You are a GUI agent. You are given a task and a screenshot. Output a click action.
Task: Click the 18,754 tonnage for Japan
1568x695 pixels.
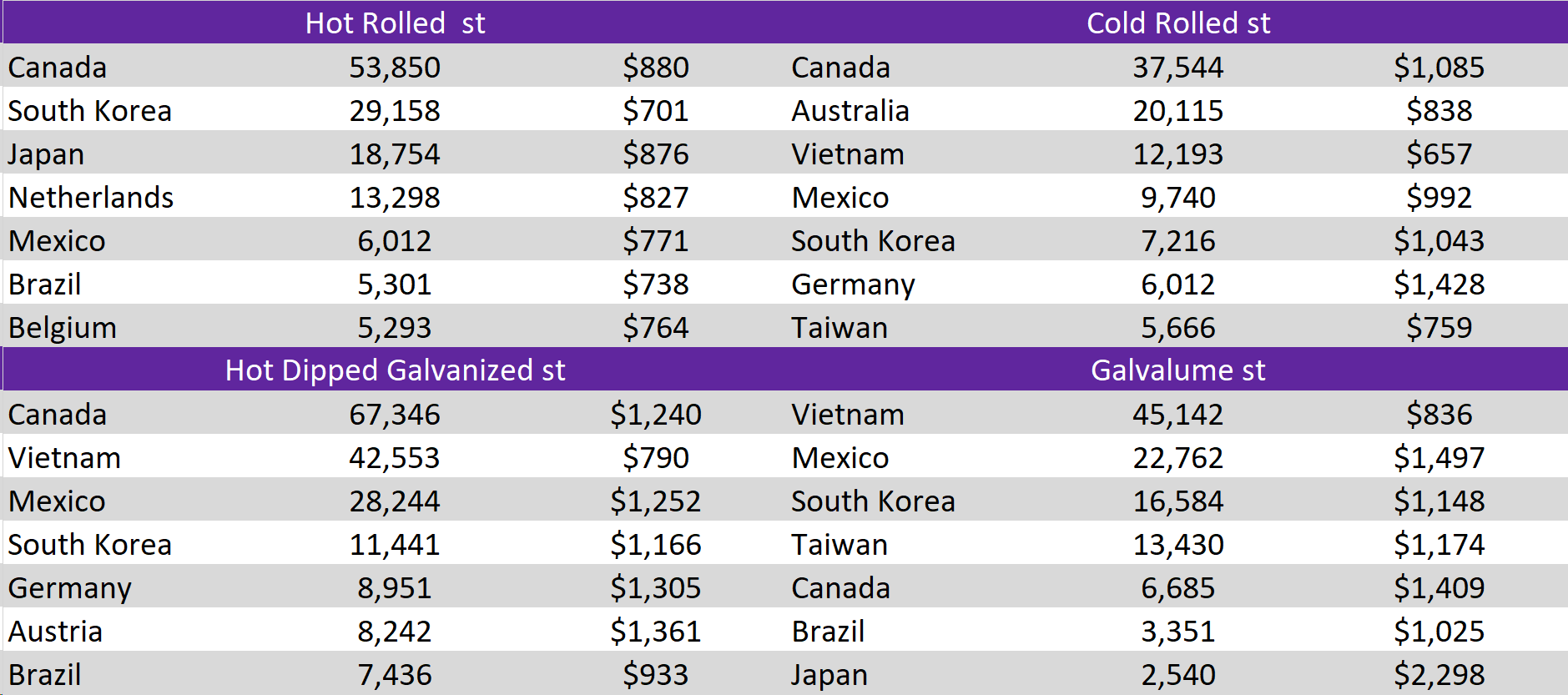click(x=395, y=154)
